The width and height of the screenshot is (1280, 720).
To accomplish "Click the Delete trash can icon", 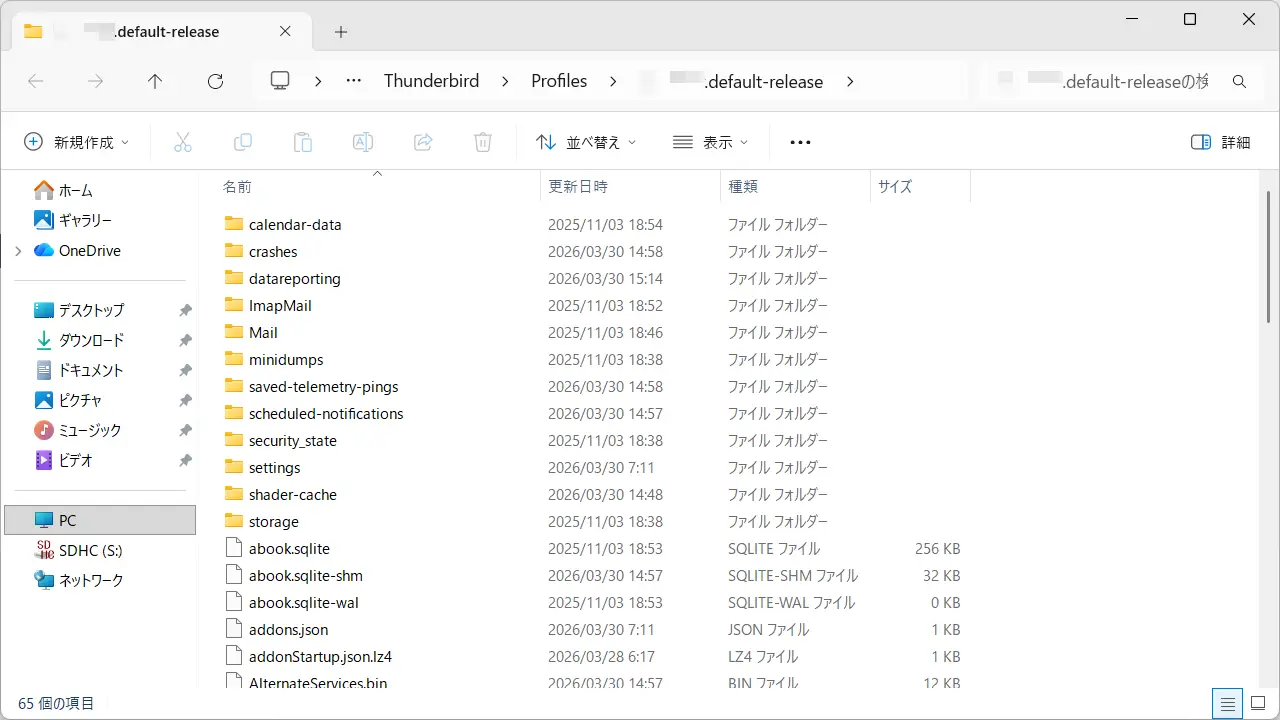I will (483, 142).
